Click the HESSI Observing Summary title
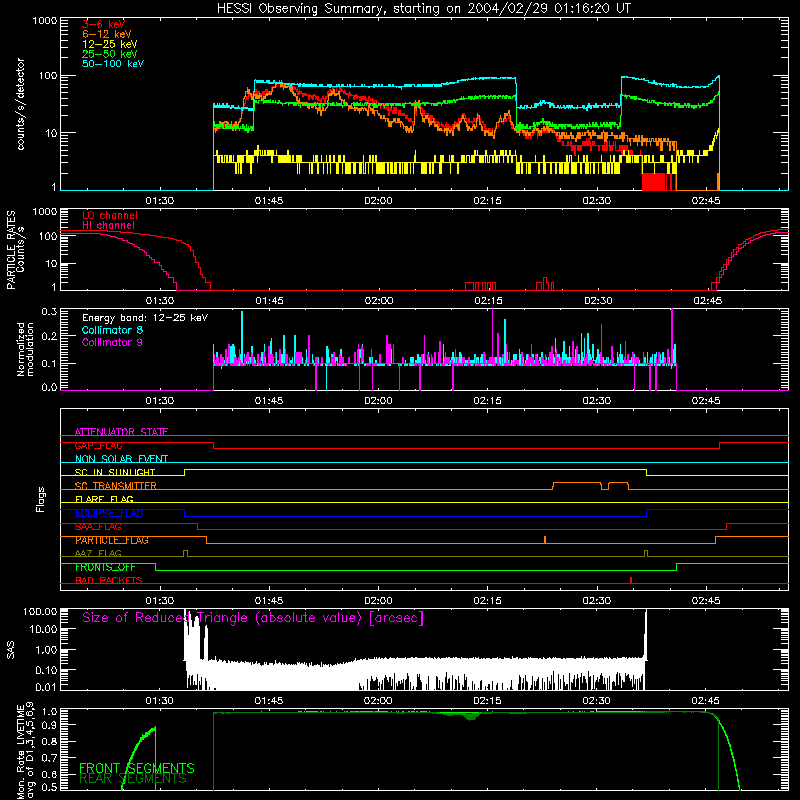 coord(423,9)
